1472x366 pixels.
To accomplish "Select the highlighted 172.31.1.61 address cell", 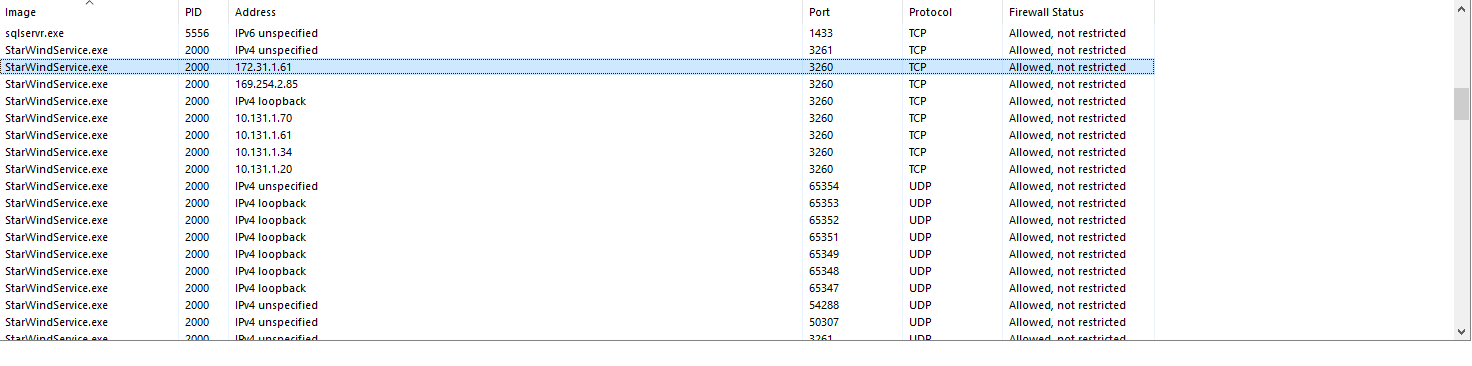I will pos(263,67).
